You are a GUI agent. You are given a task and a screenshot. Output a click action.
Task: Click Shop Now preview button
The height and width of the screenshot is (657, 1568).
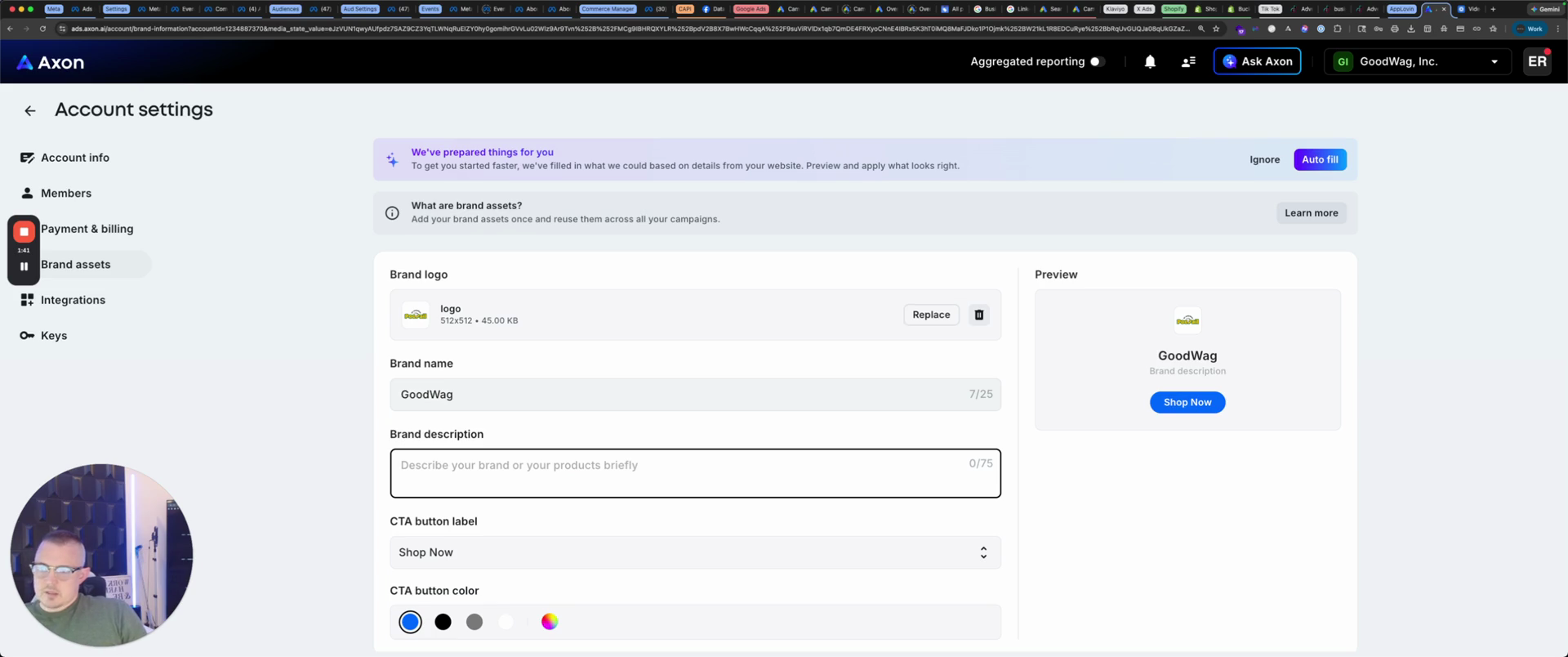(x=1187, y=402)
